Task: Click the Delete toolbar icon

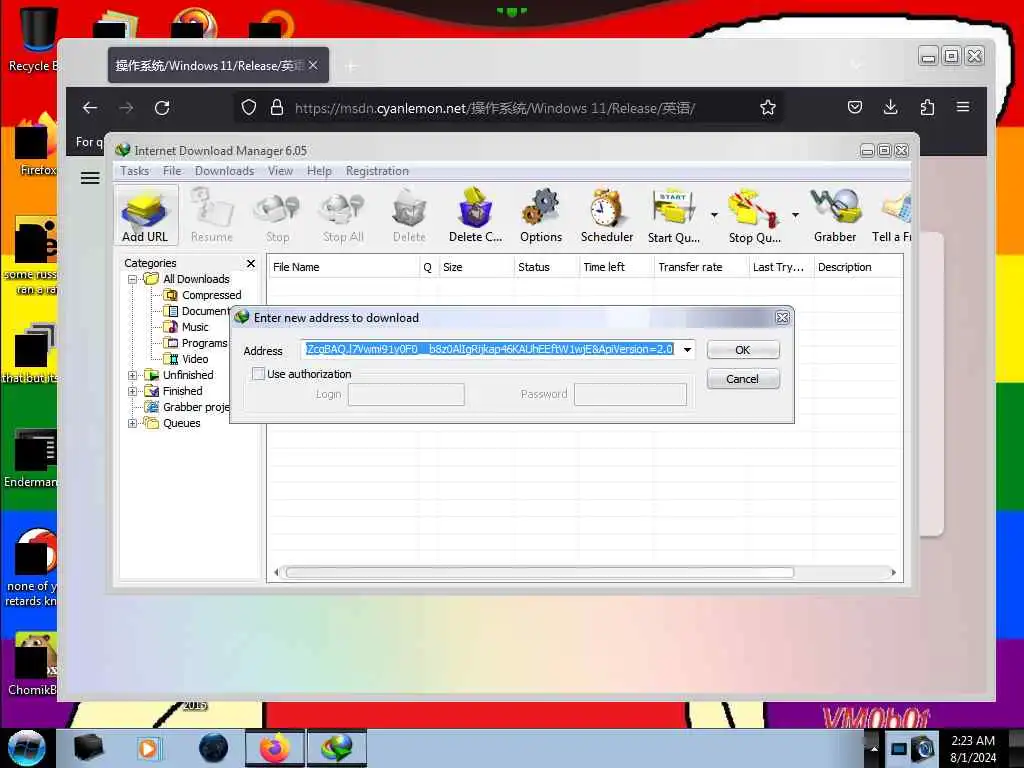Action: click(x=409, y=215)
